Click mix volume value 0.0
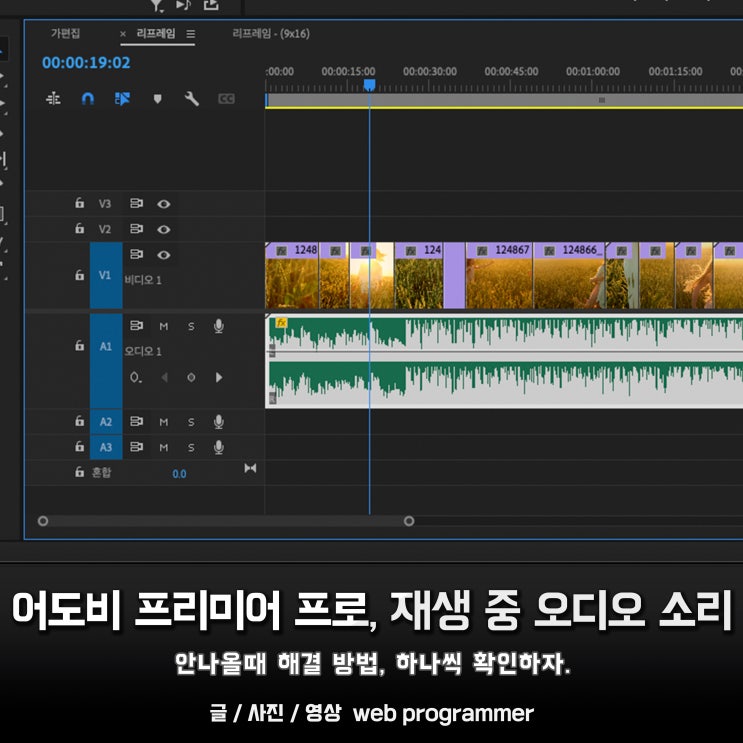 tap(179, 474)
